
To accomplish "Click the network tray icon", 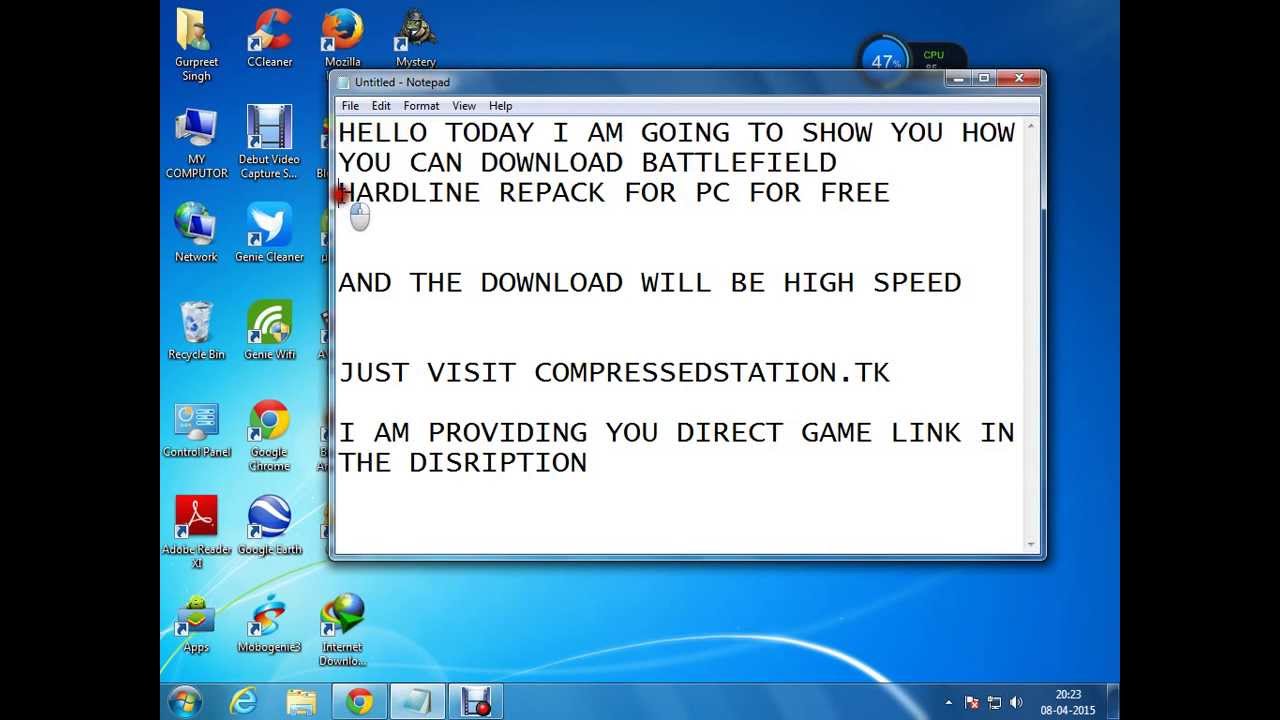I will click(994, 703).
